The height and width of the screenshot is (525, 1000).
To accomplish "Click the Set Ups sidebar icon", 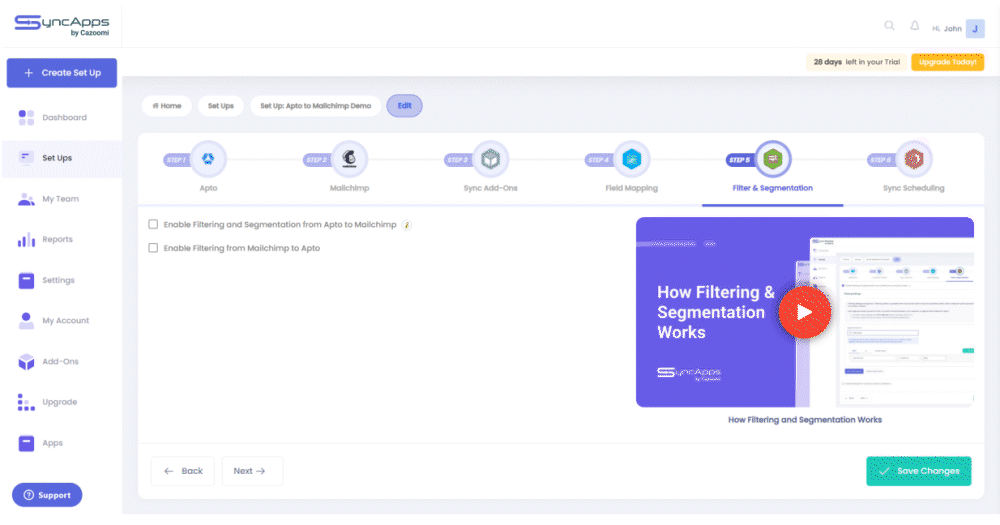I will tap(26, 158).
